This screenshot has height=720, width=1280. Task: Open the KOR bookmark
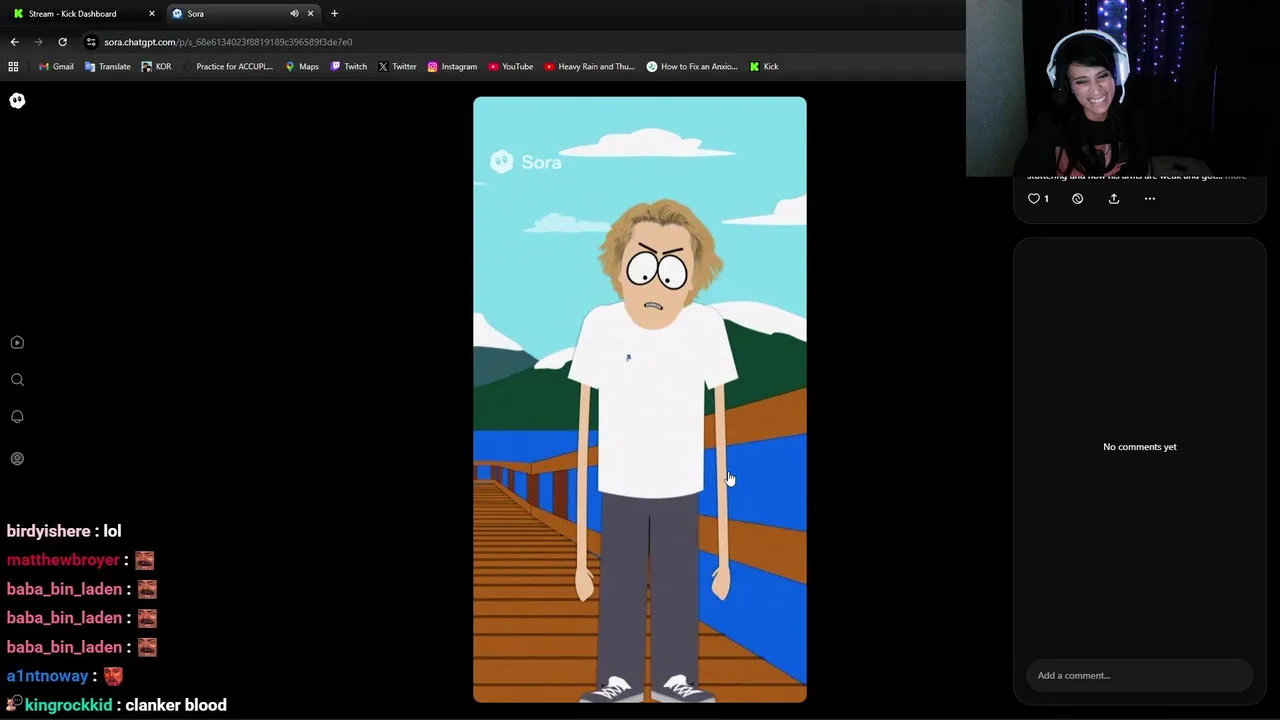point(156,67)
